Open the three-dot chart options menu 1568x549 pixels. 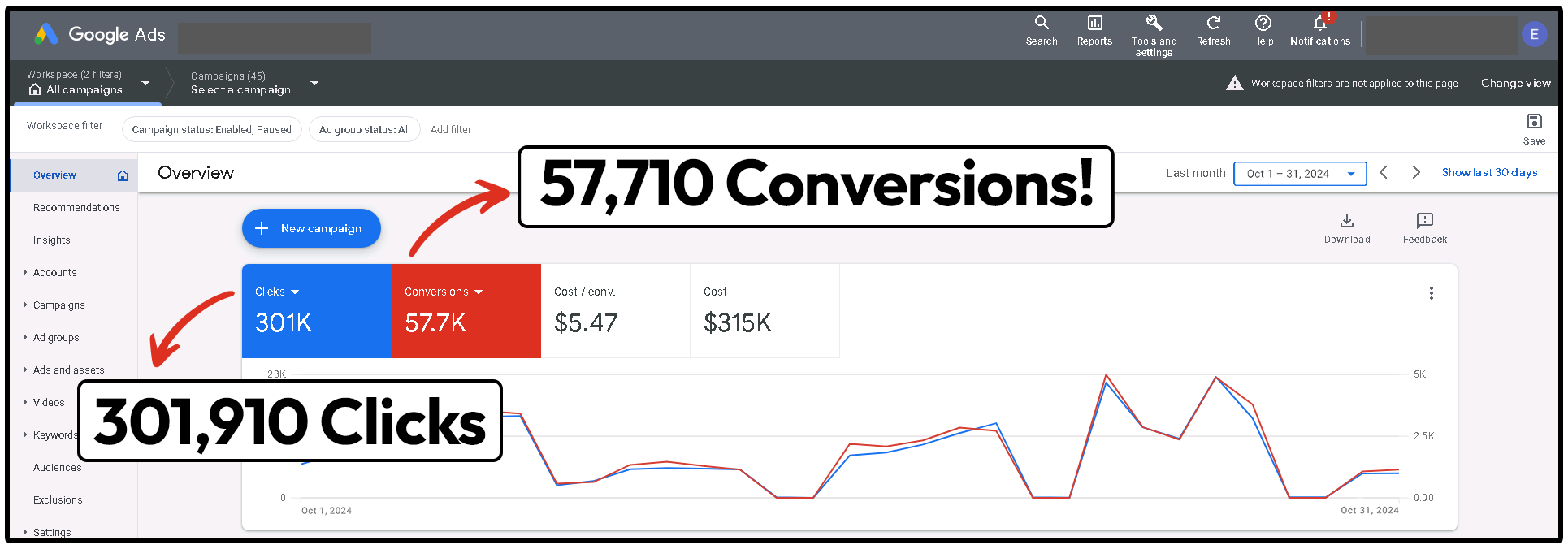tap(1431, 293)
